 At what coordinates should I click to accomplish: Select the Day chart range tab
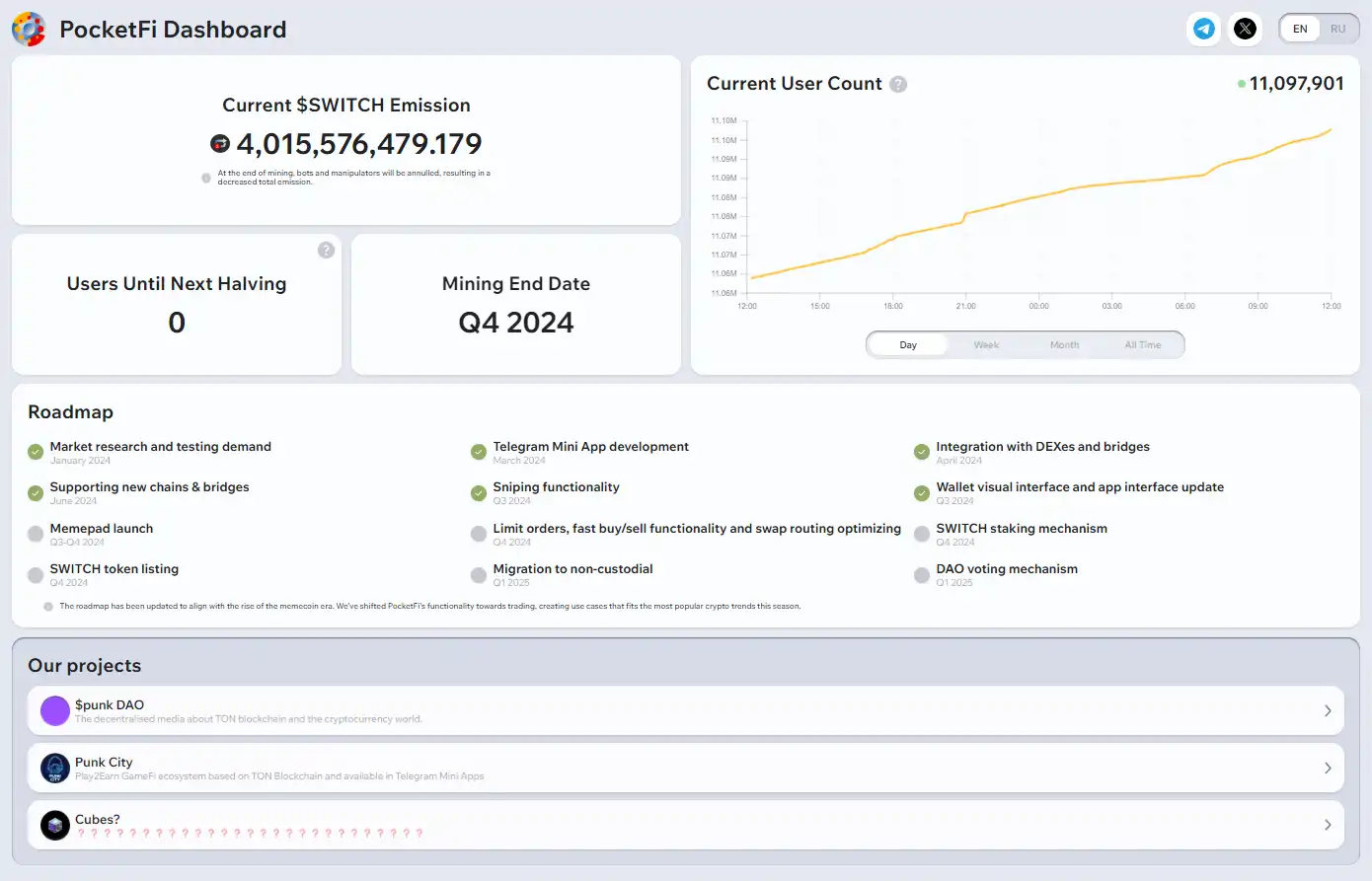(908, 344)
